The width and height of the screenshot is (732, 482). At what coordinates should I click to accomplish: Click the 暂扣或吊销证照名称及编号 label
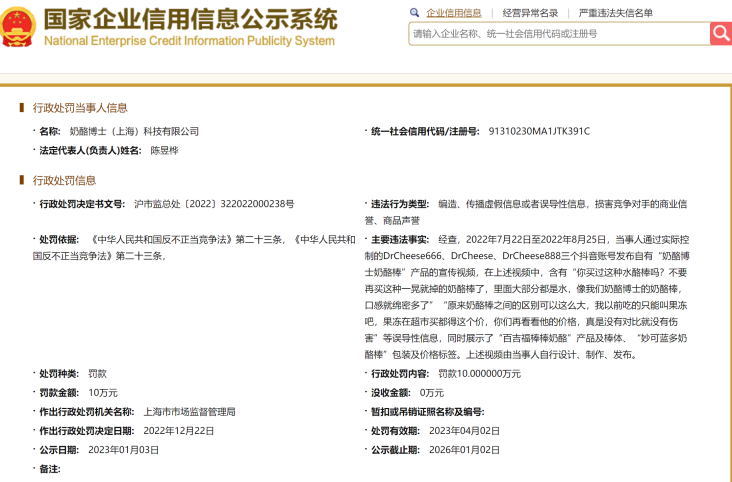428,412
